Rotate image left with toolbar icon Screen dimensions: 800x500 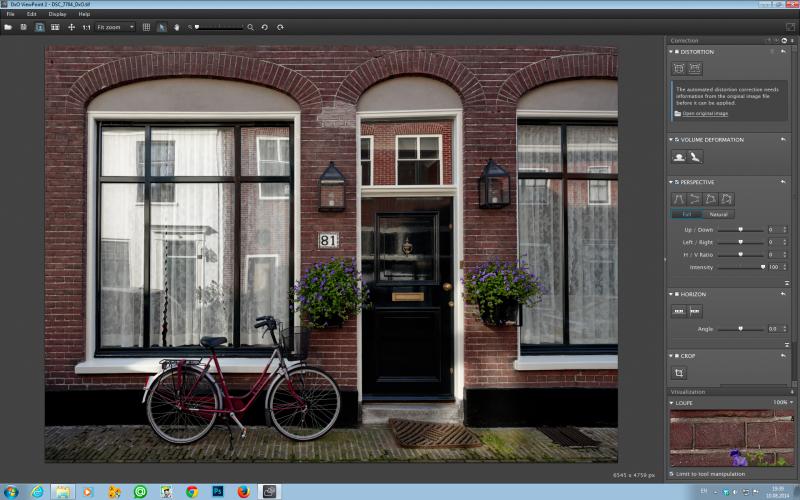point(265,27)
